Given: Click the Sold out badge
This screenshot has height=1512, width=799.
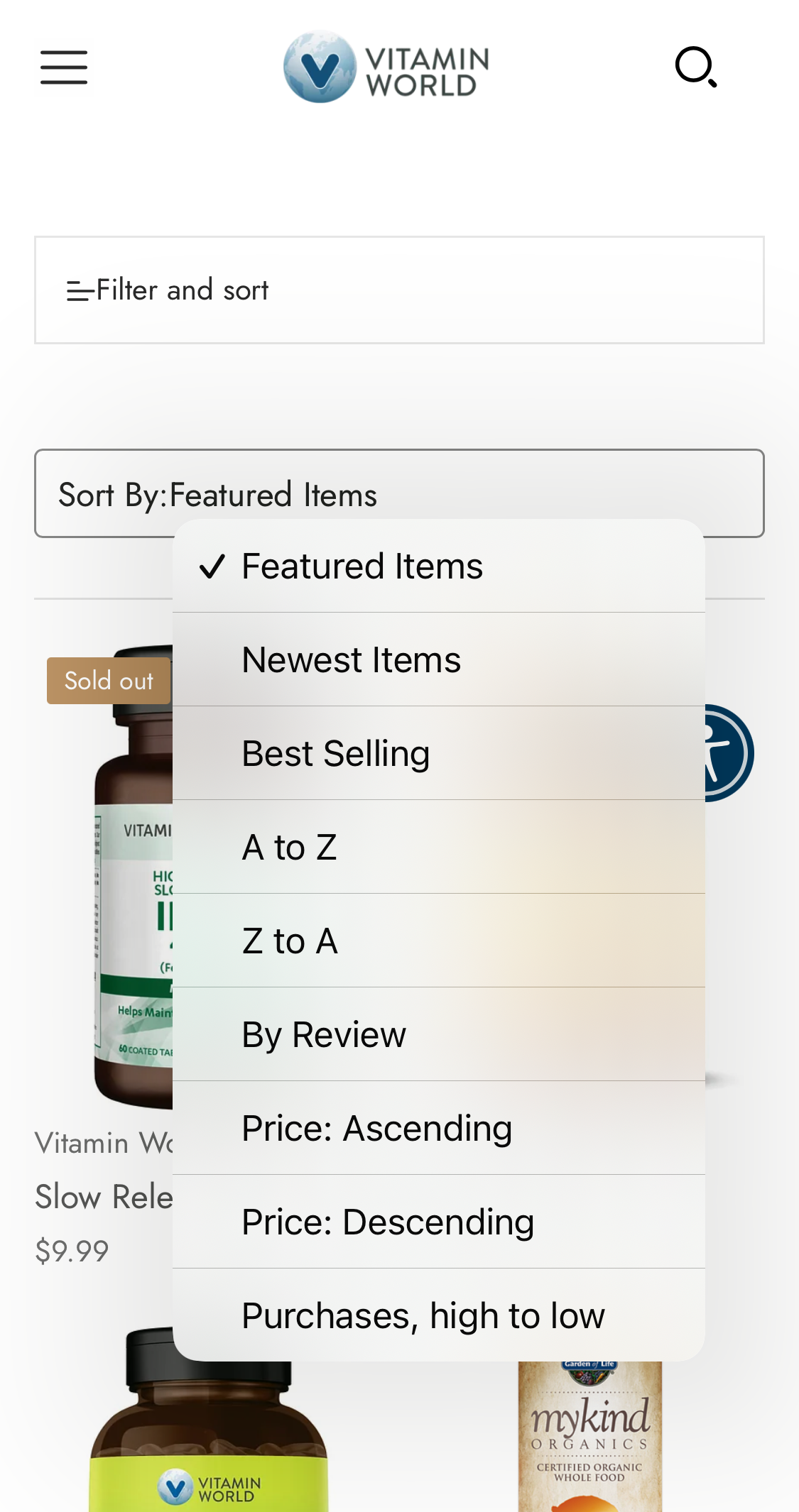Looking at the screenshot, I should [109, 681].
